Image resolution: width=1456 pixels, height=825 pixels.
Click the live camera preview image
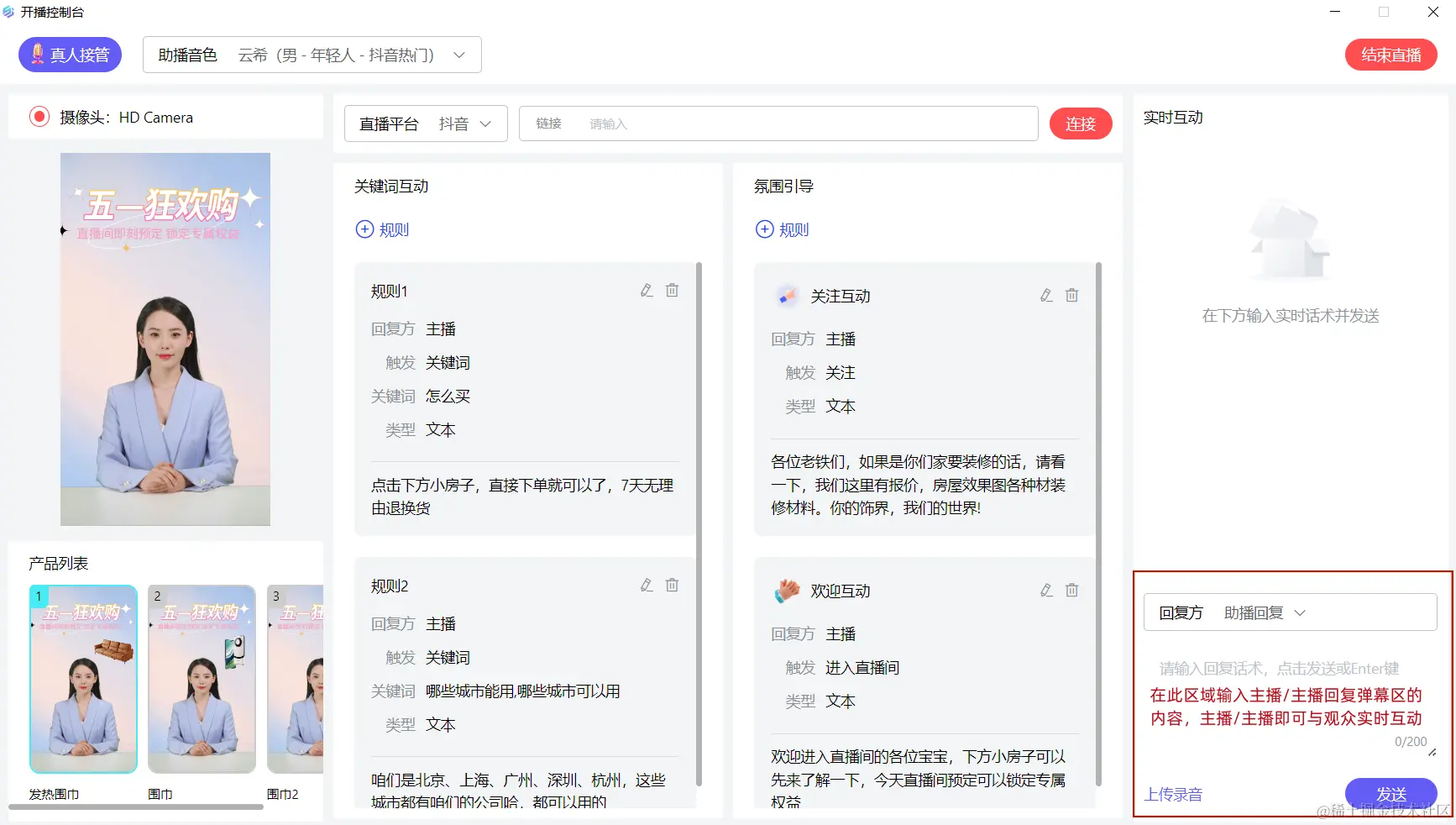165,339
